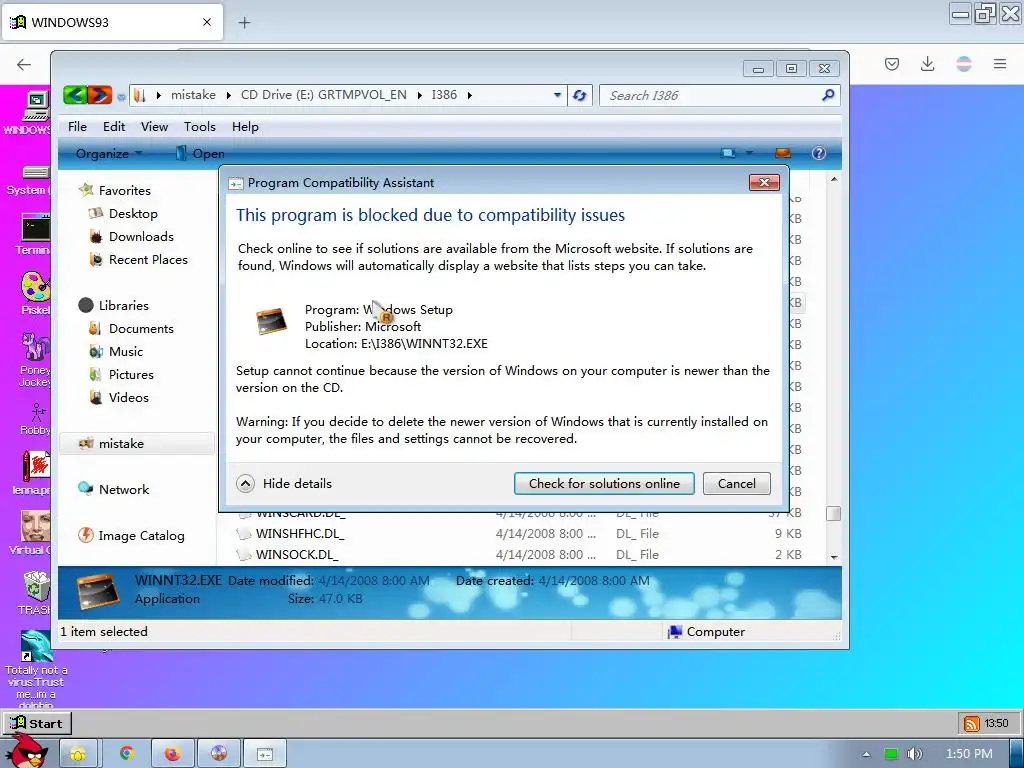
Task: Click the orange Forward arrow in Explorer
Action: click(100, 95)
